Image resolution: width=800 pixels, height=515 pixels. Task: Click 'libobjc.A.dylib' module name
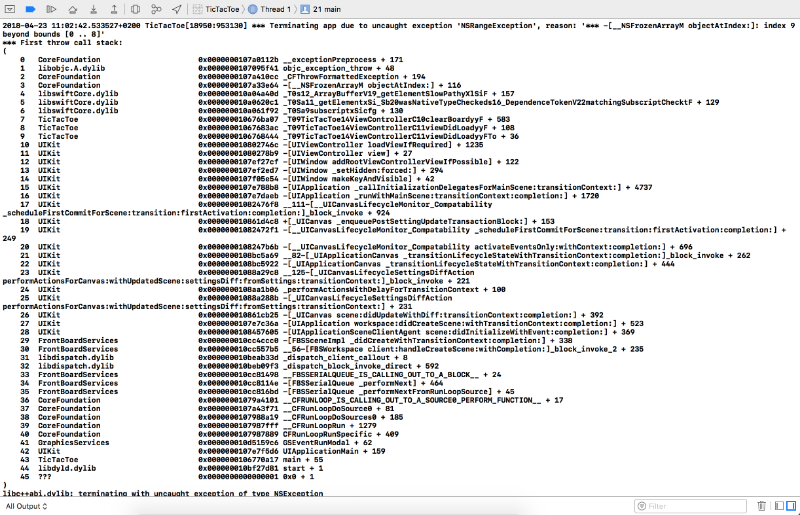pyautogui.click(x=71, y=68)
